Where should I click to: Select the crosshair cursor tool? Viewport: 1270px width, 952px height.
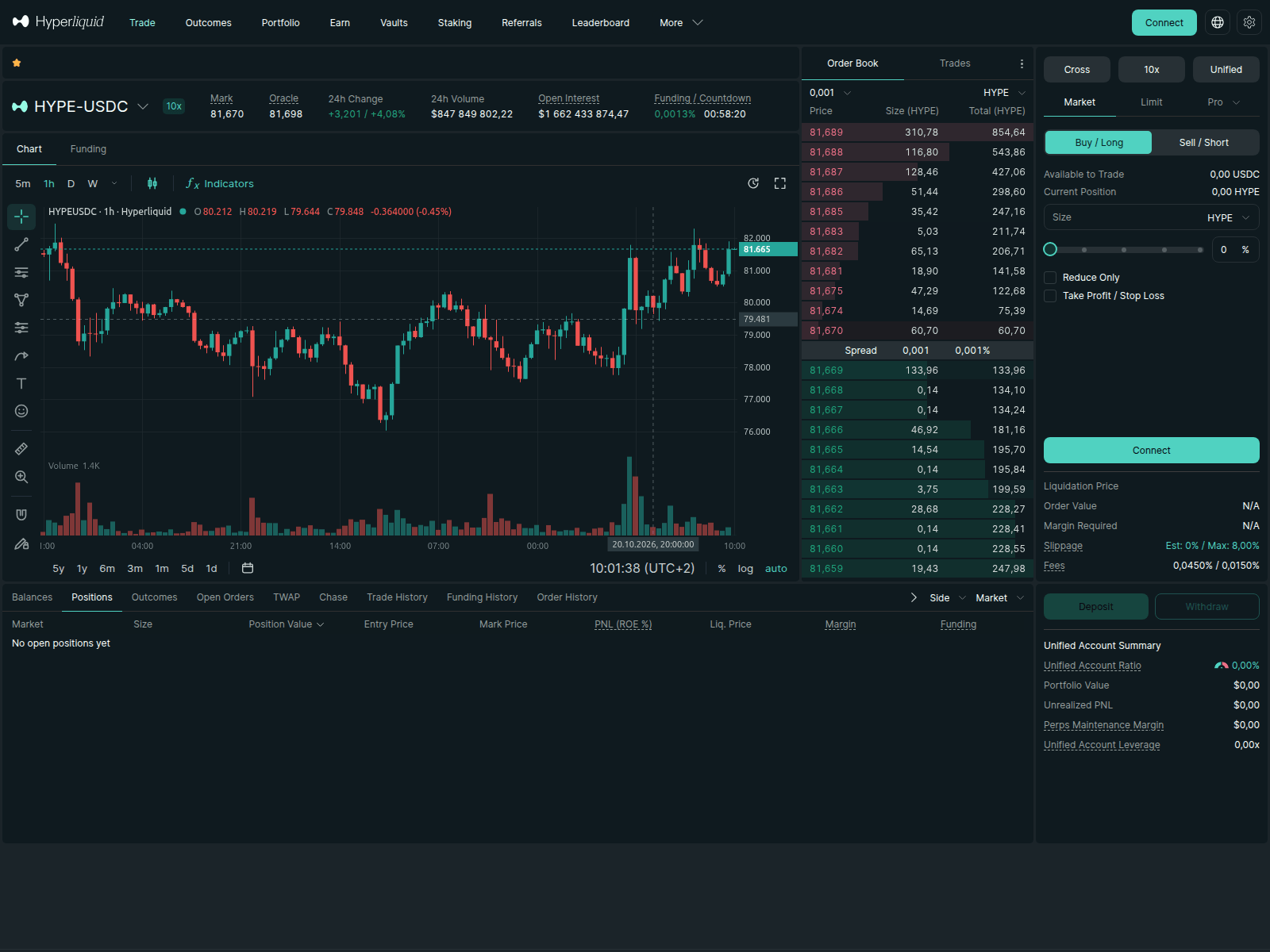[x=21, y=216]
